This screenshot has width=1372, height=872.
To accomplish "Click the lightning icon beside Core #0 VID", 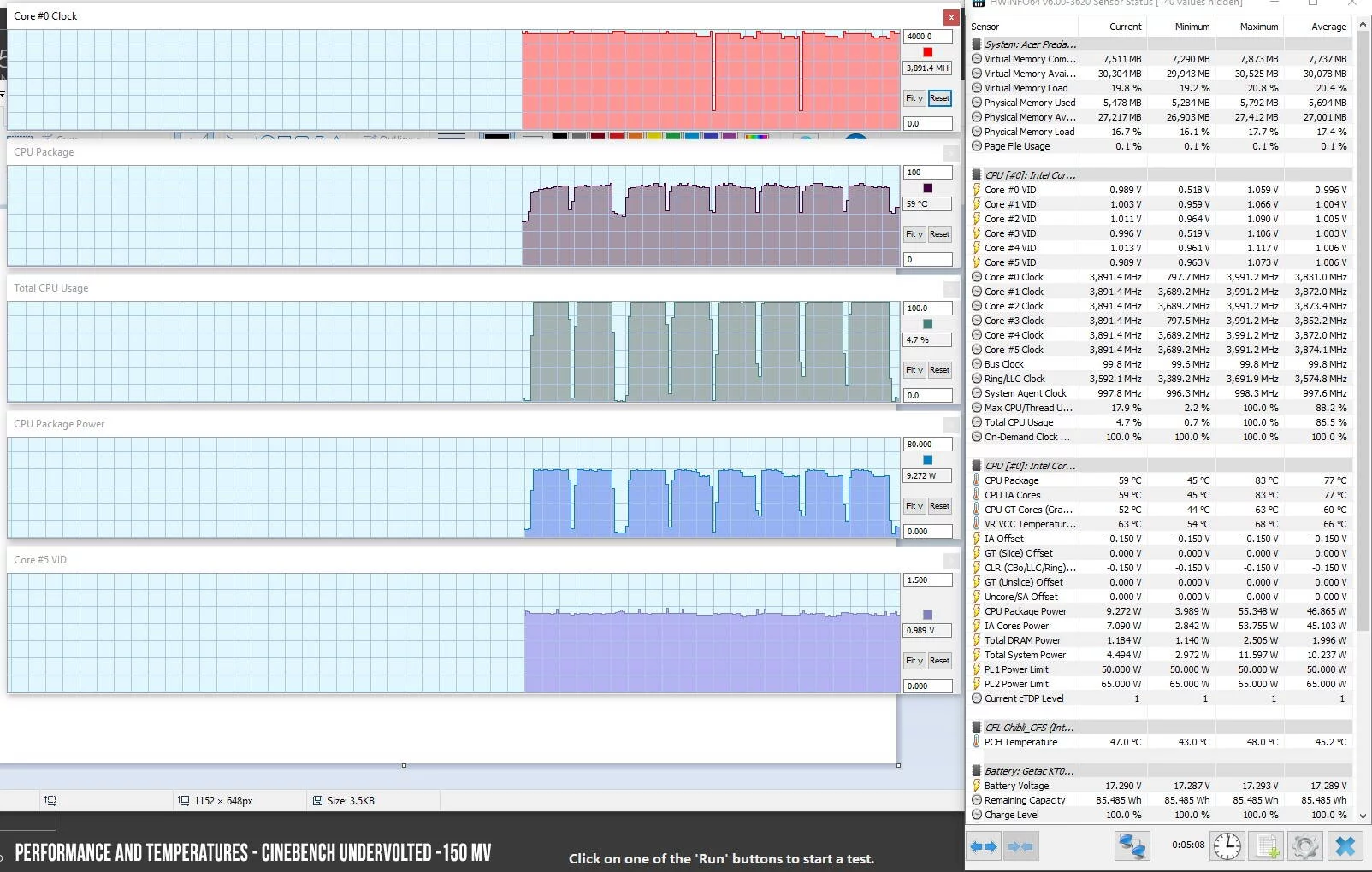I will (x=977, y=190).
